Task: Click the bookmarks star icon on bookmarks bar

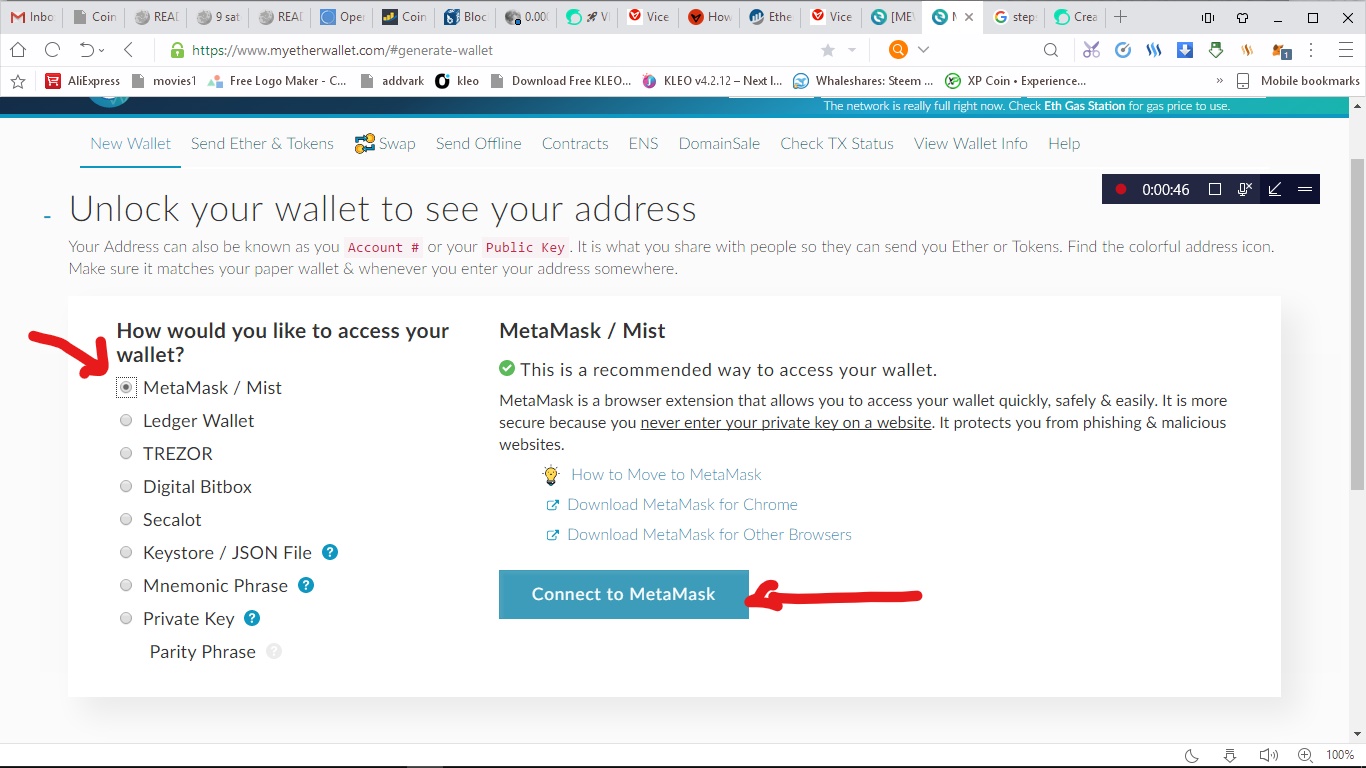Action: point(17,81)
